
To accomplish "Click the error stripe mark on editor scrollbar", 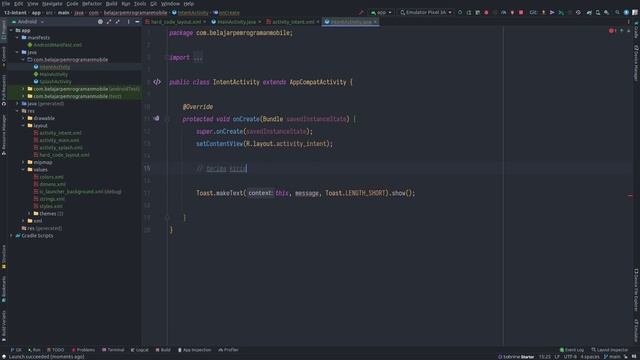I will (x=630, y=196).
